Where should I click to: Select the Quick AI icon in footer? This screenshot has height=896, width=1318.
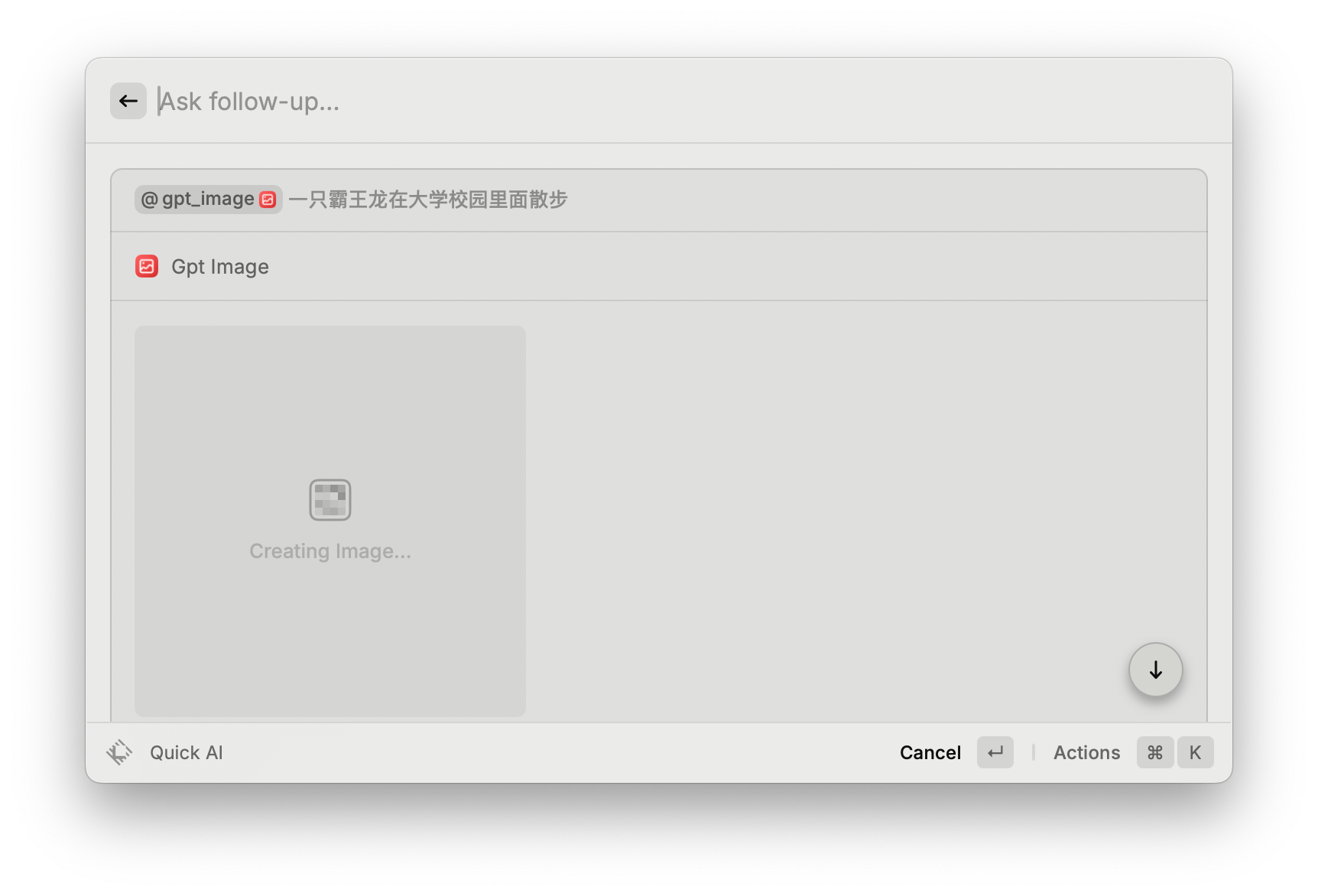(x=119, y=752)
